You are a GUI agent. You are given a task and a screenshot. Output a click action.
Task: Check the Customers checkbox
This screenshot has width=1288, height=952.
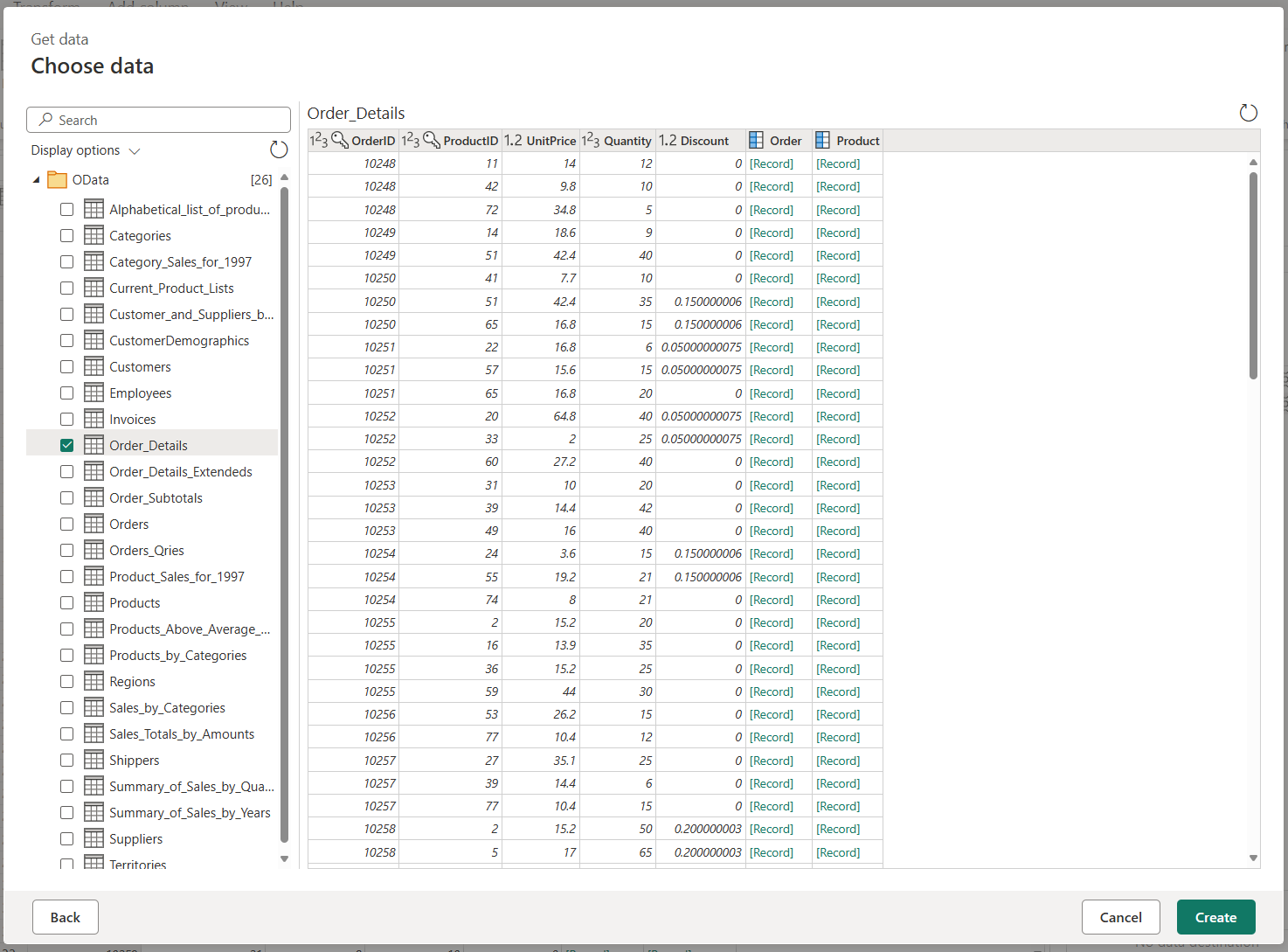pos(66,366)
